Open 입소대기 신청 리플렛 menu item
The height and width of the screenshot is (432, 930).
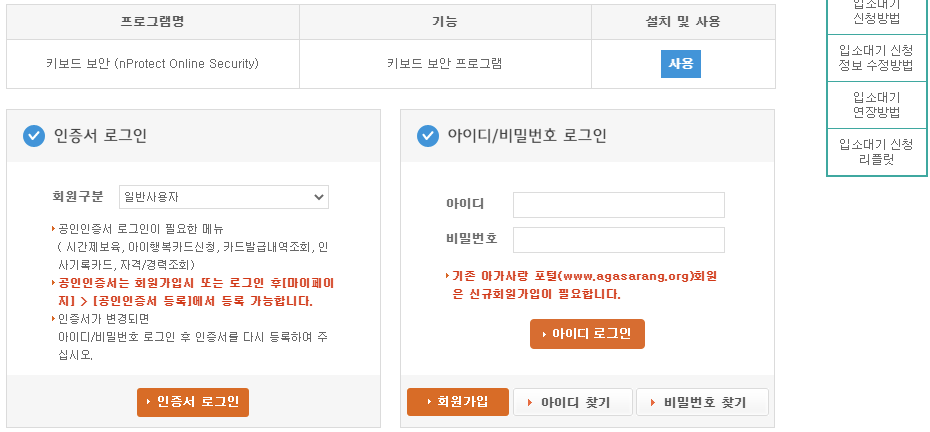click(x=877, y=152)
